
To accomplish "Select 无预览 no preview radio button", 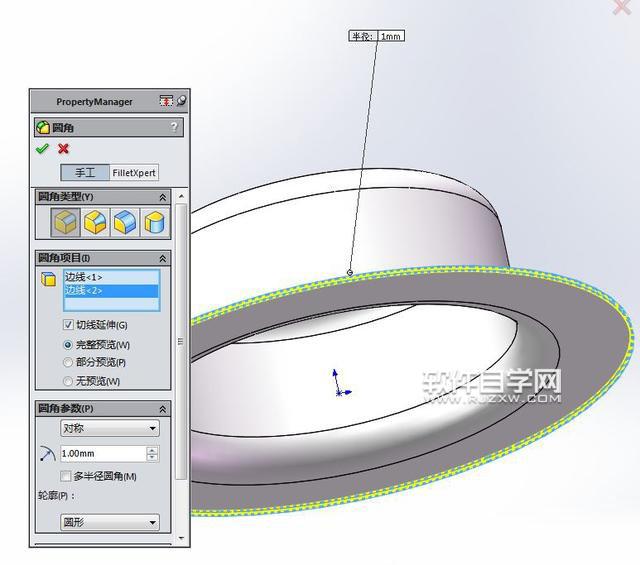I will 68,381.
